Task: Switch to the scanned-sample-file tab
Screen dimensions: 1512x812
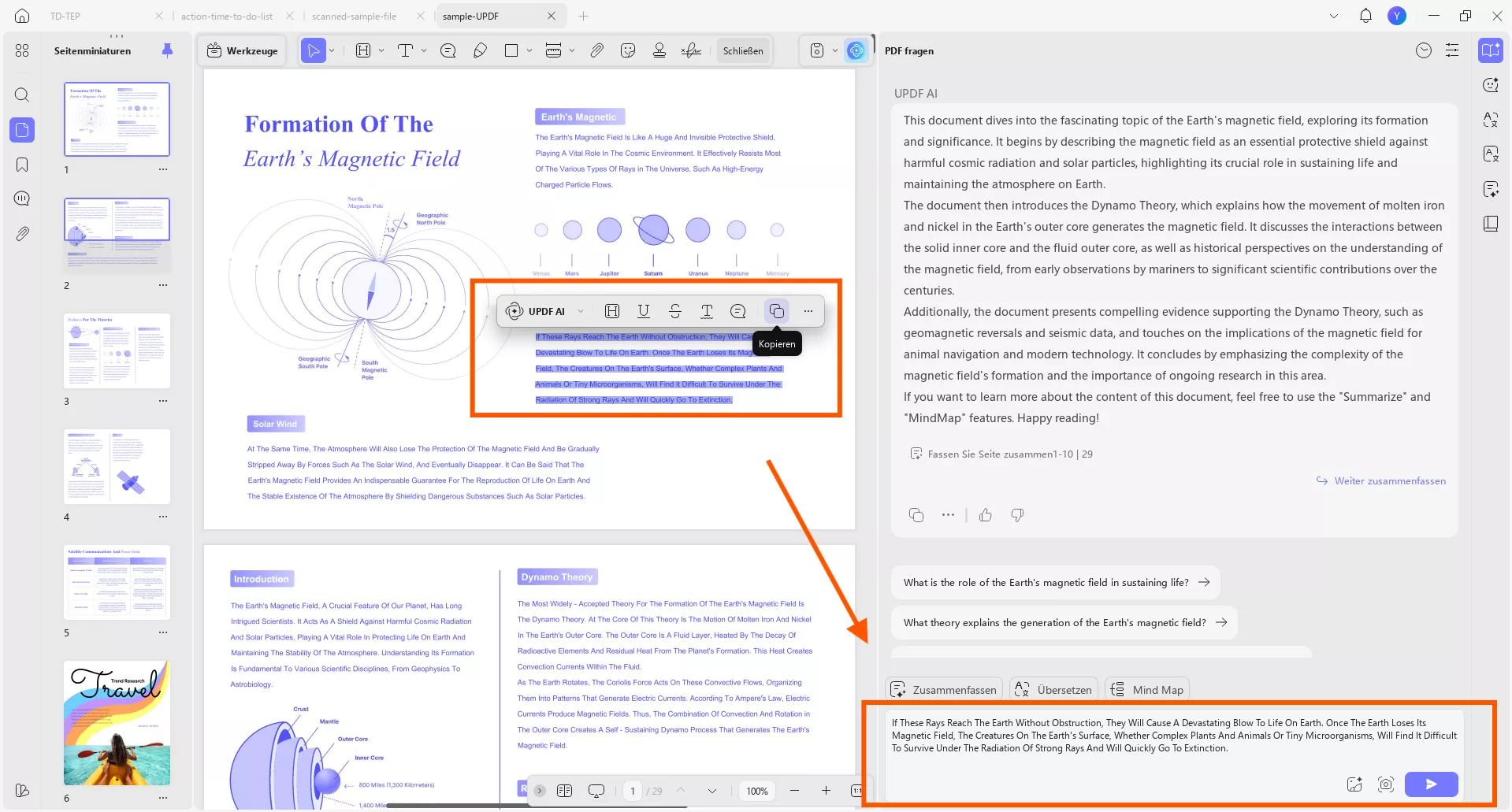Action: click(x=355, y=16)
